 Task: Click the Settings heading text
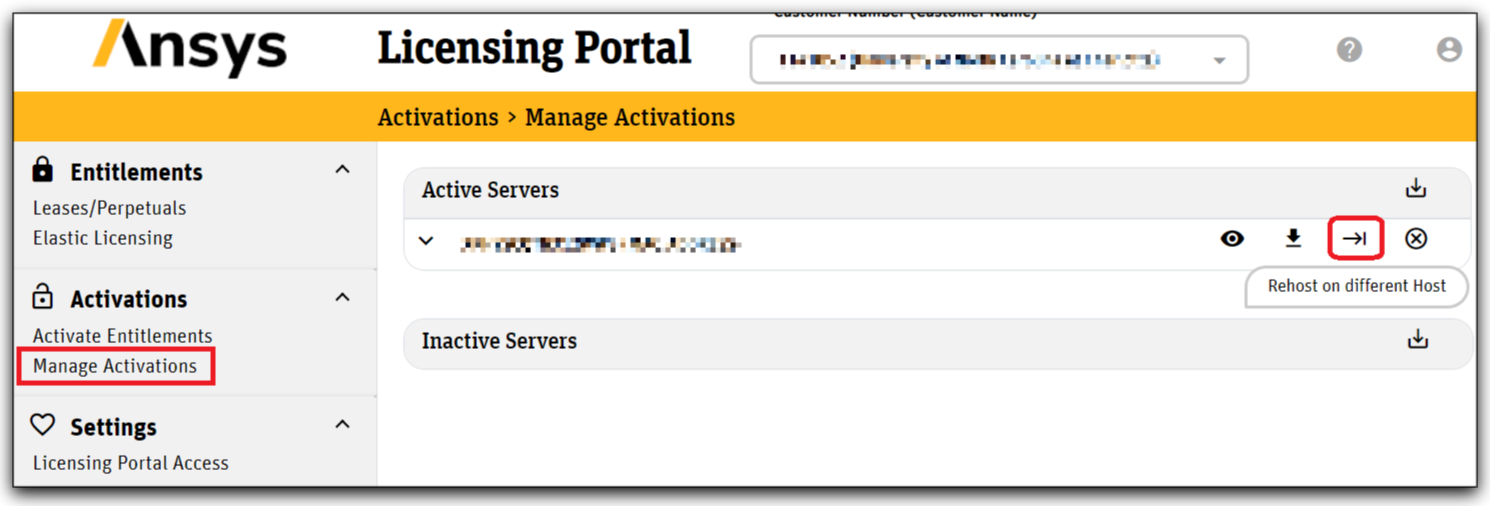coord(113,427)
